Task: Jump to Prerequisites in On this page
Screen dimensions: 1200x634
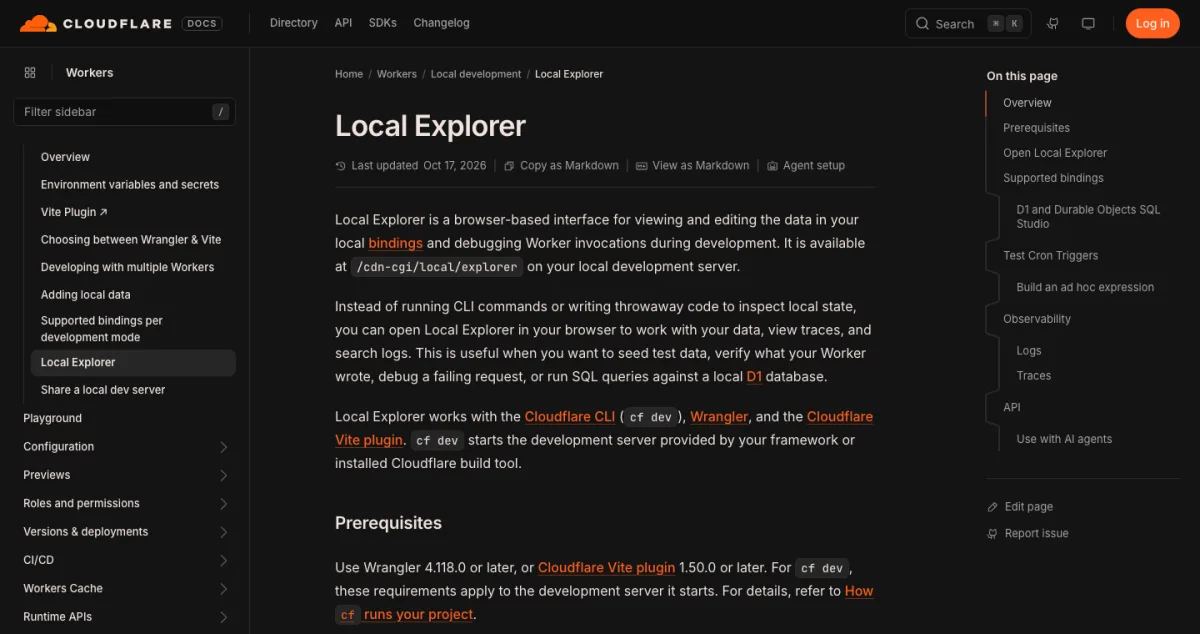Action: point(1036,128)
